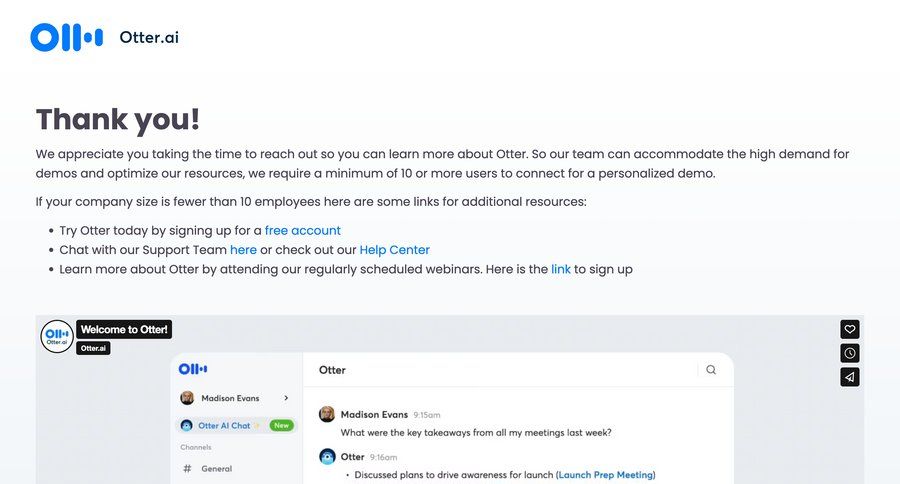The image size is (900, 484).
Task: Click the 'Otter.ai' wordmark text in the header
Action: pos(149,37)
